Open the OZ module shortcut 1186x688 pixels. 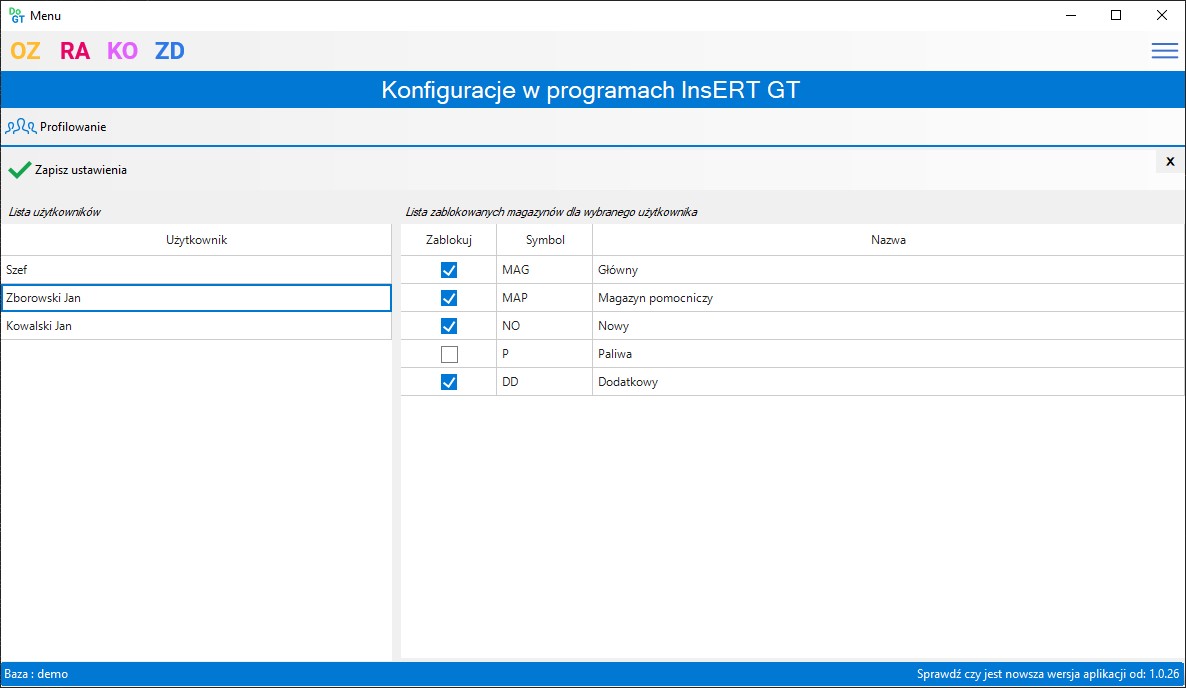(25, 51)
